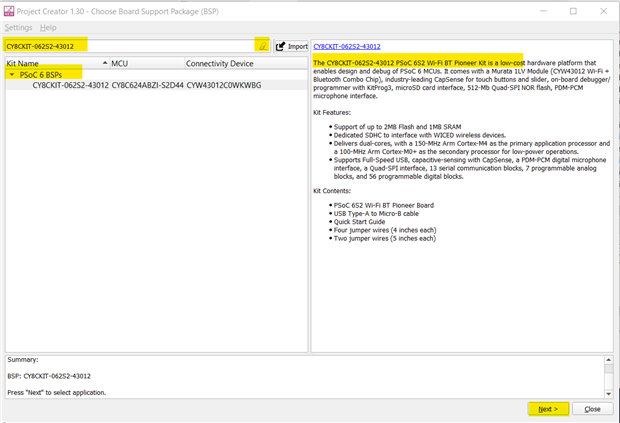
Task: Click the 'Quick Start Guide' bullet text
Action: pyautogui.click(x=359, y=222)
